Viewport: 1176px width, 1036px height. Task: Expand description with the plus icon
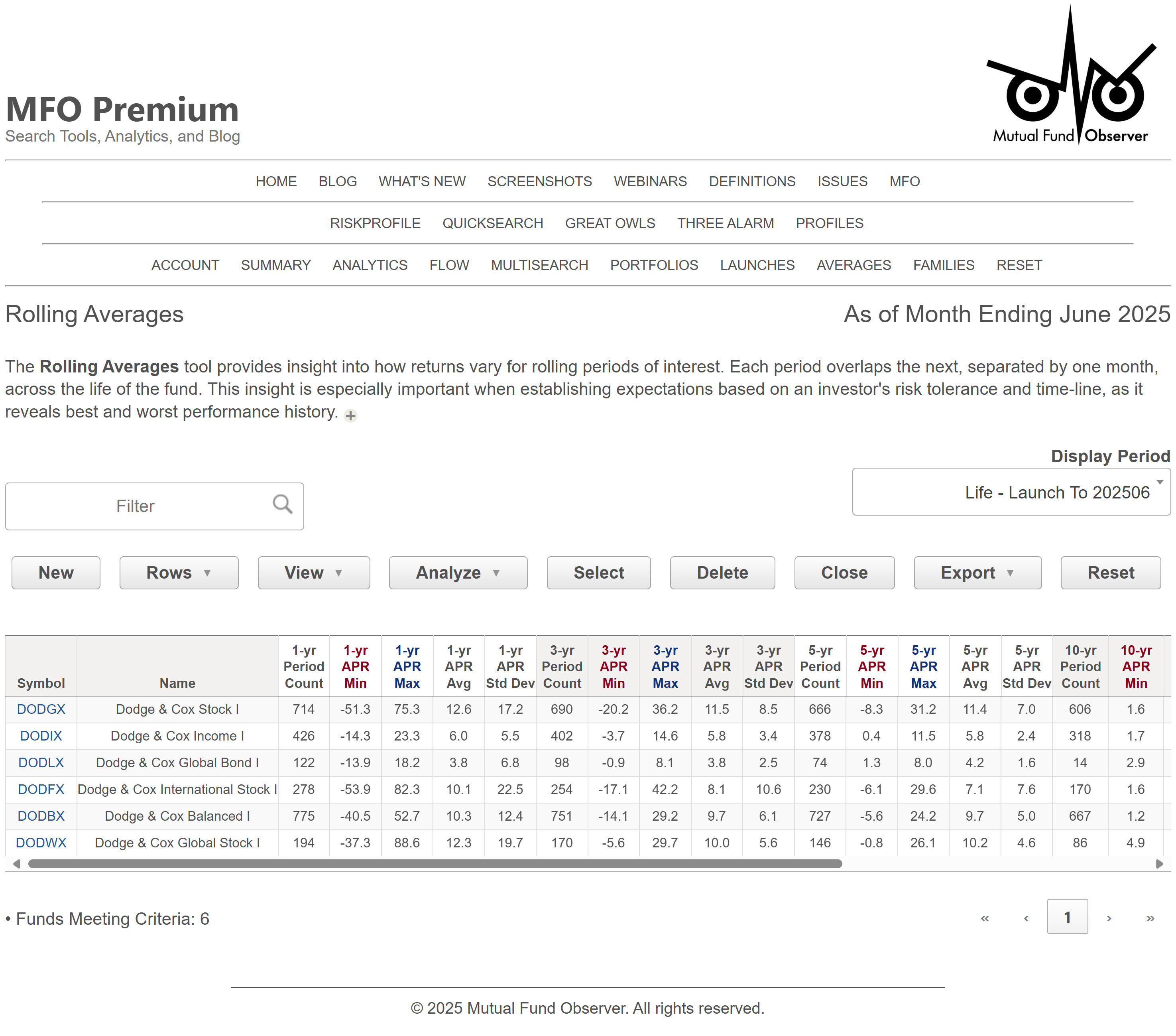[350, 416]
